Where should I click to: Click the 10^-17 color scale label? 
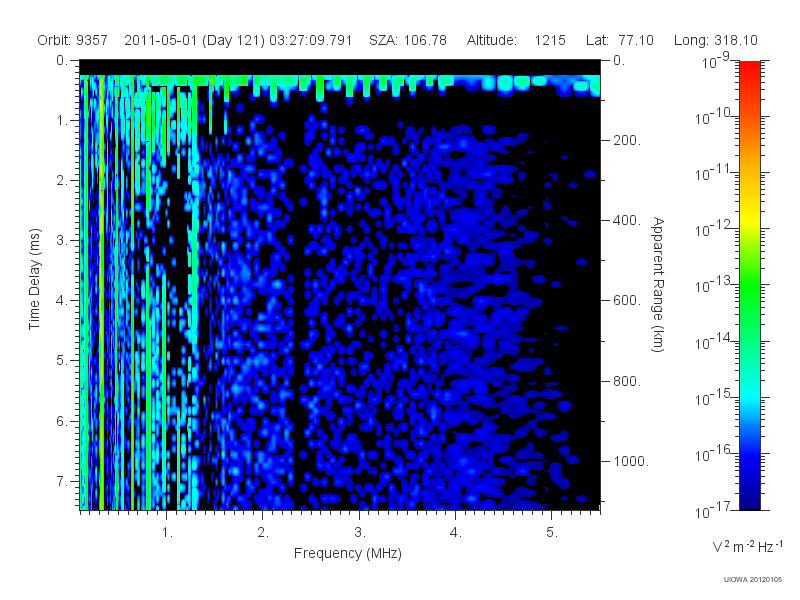tap(712, 510)
